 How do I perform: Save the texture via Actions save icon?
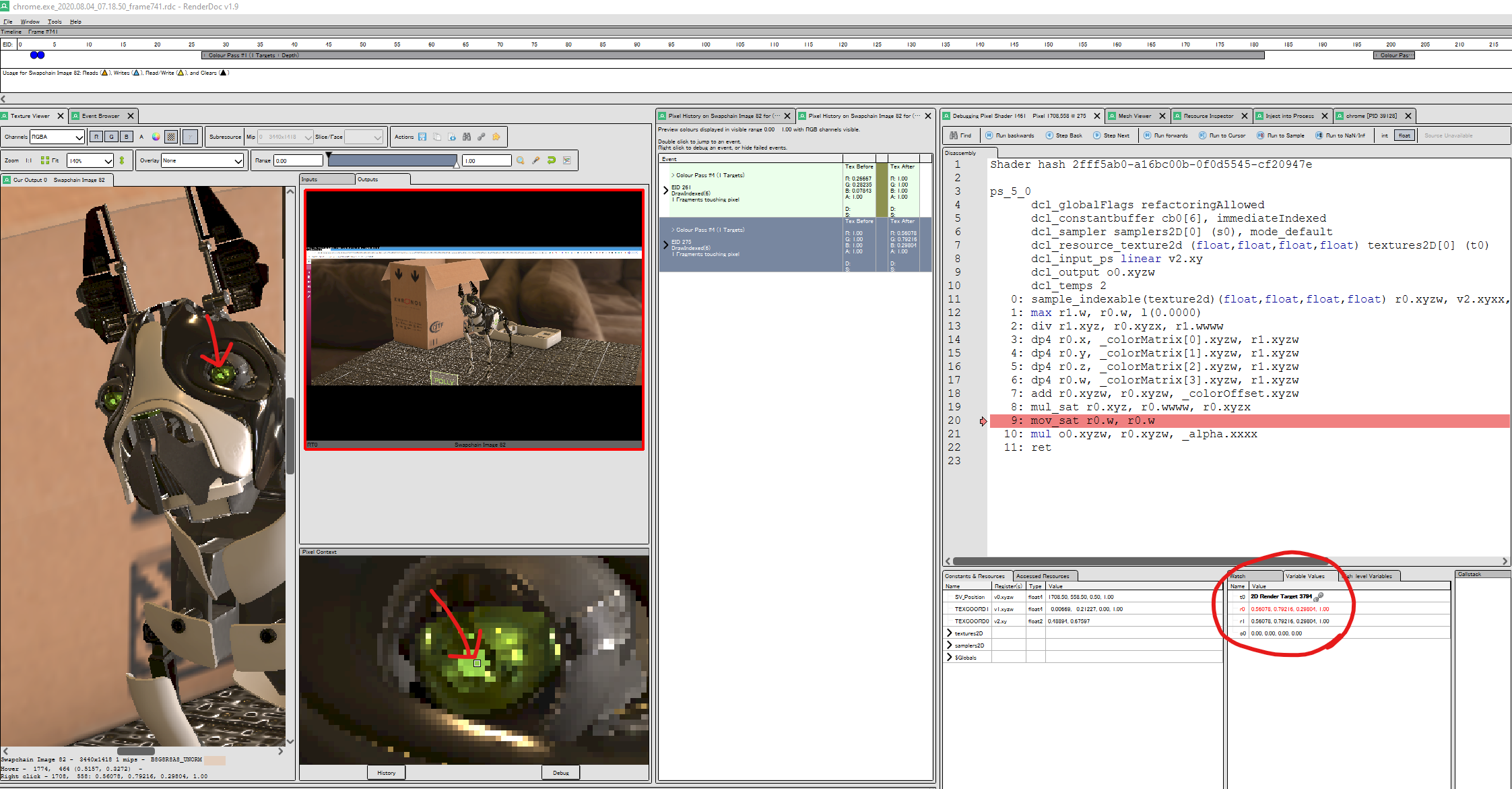tap(422, 137)
